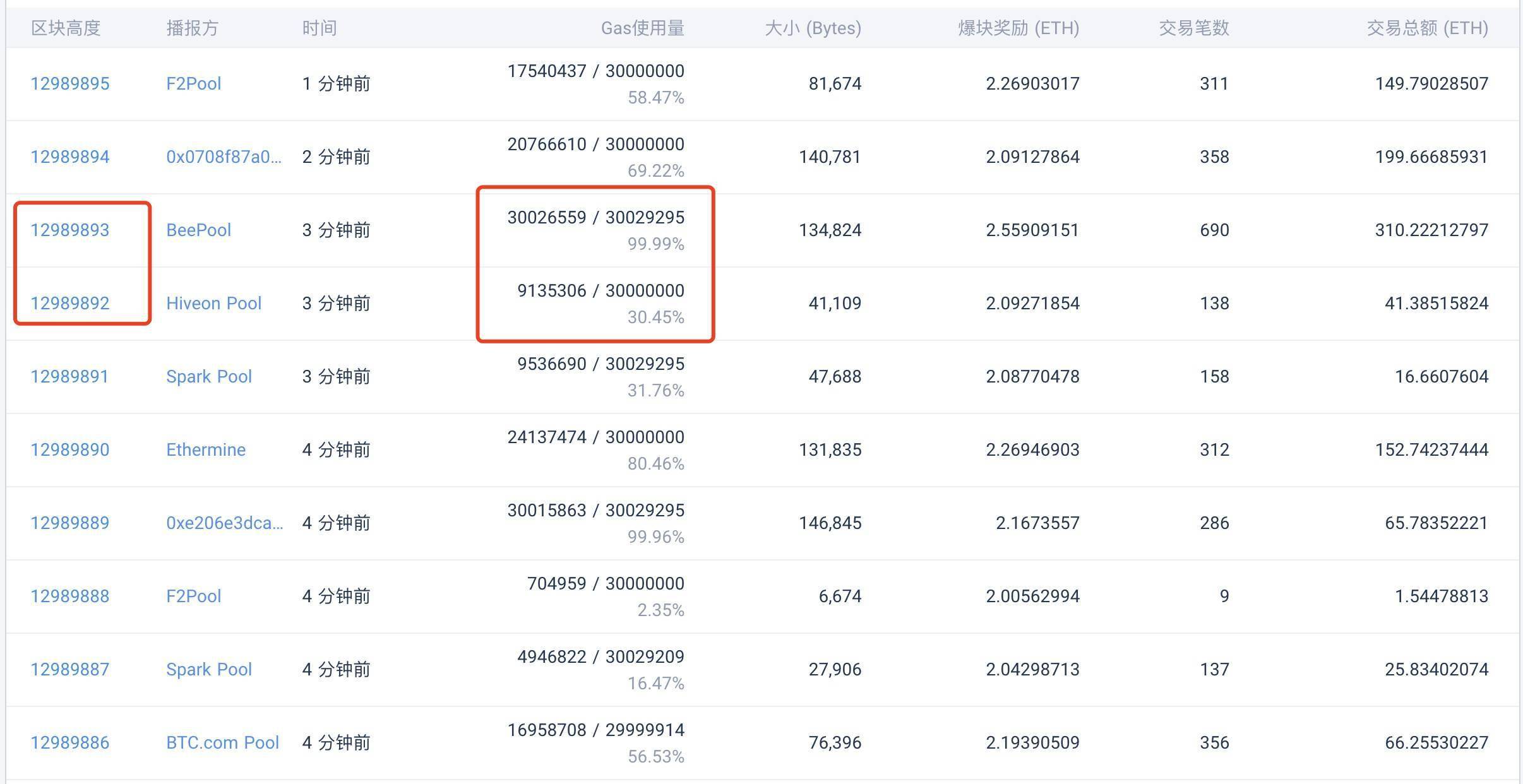Click total amount 149.79028507
Viewport: 1523px width, 784px height.
coord(1432,83)
